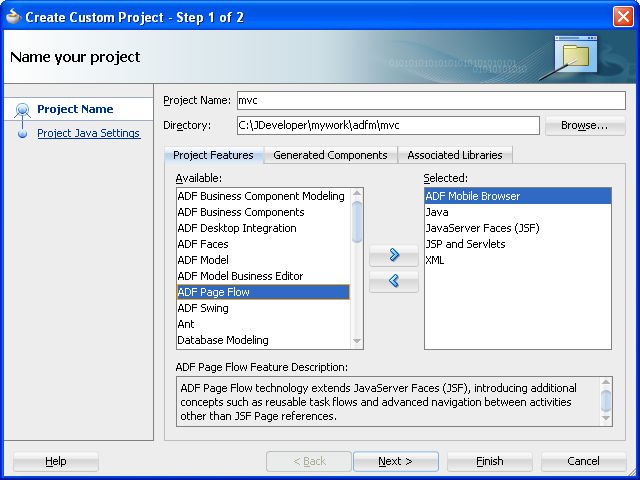The height and width of the screenshot is (480, 640).
Task: Click the disabled < Back button
Action: [309, 461]
